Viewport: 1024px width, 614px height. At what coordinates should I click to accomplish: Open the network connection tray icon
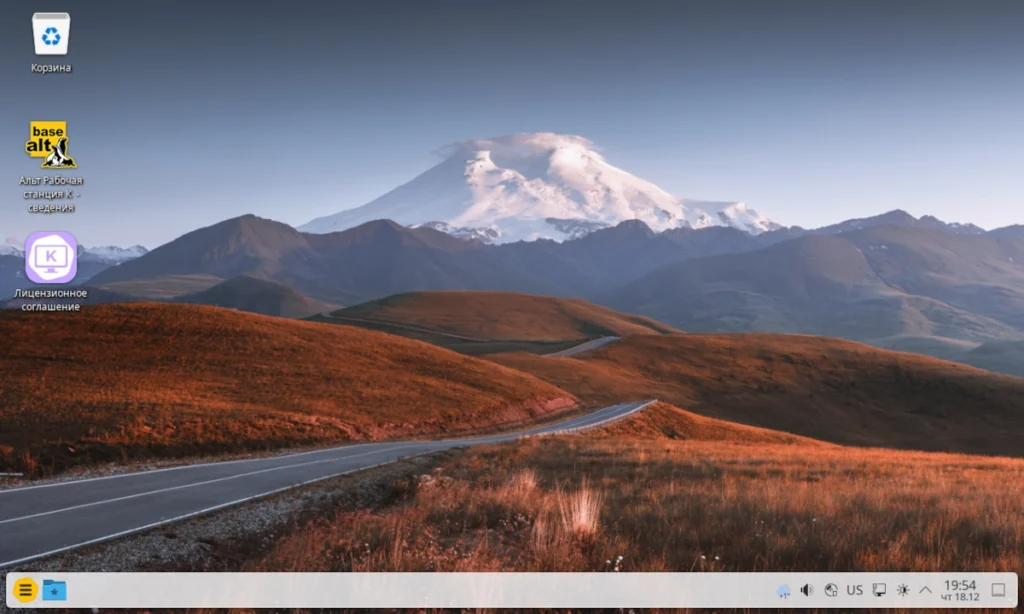point(831,590)
